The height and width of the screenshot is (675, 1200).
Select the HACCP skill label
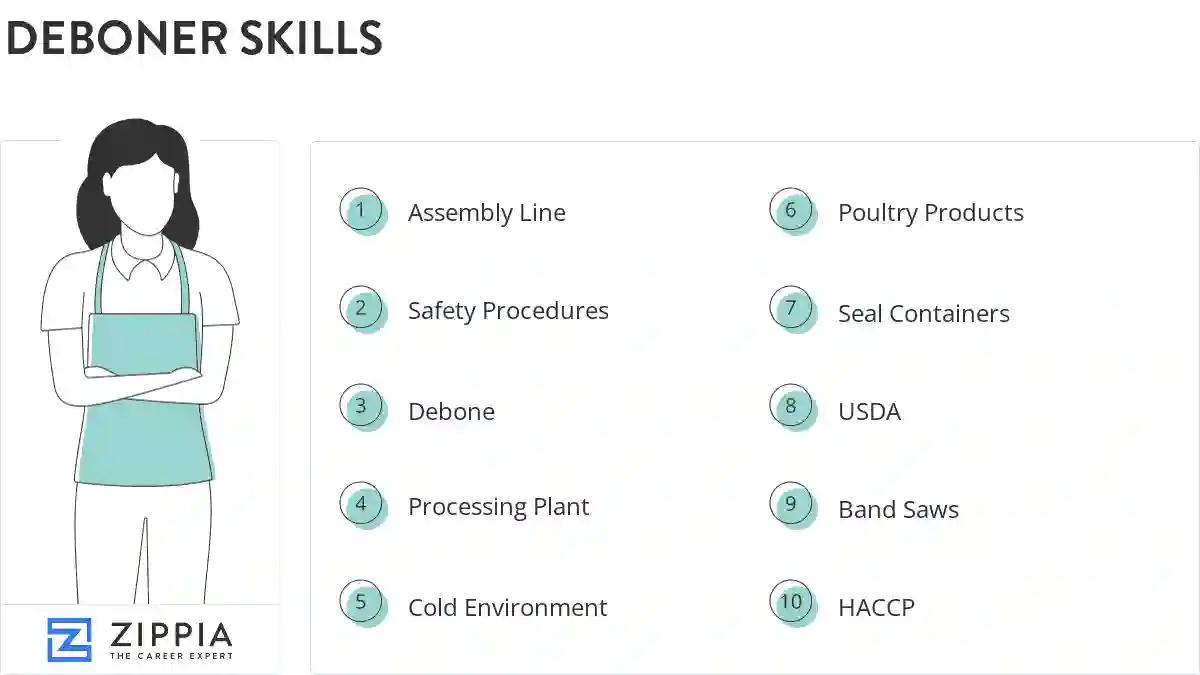point(876,607)
